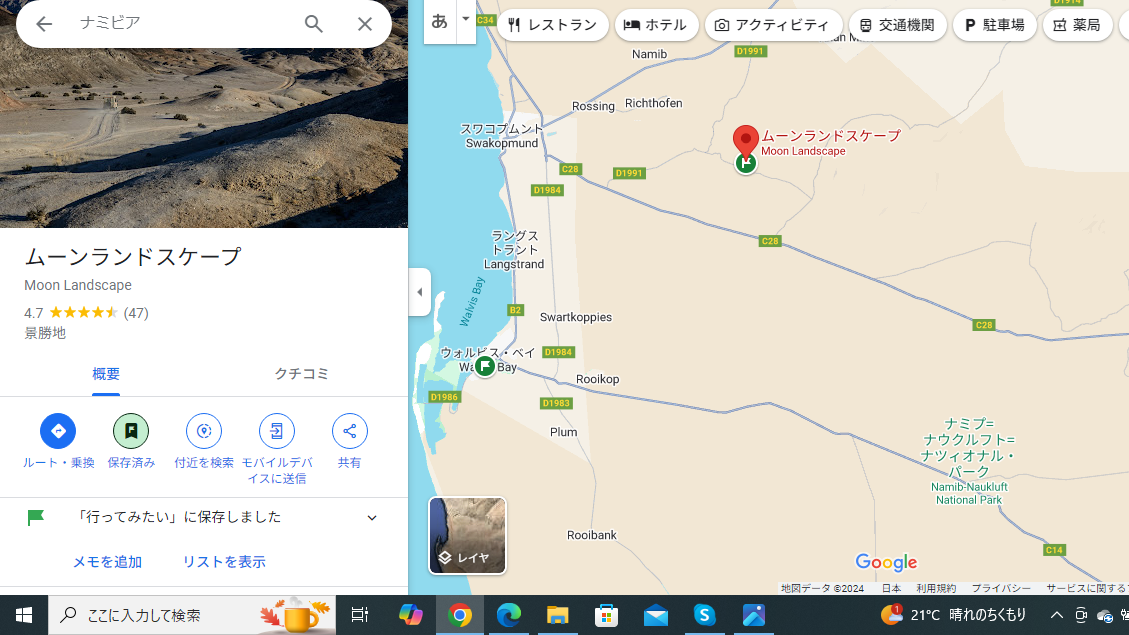This screenshot has width=1129, height=635.
Task: Select the 概要 overview tab
Action: [x=106, y=374]
